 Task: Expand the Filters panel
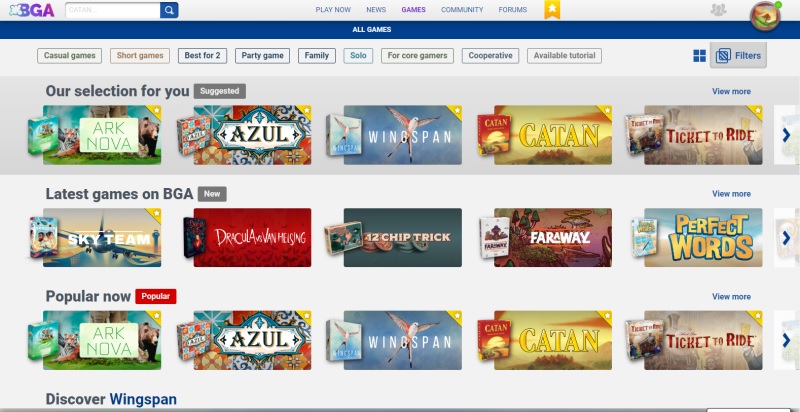tap(738, 56)
